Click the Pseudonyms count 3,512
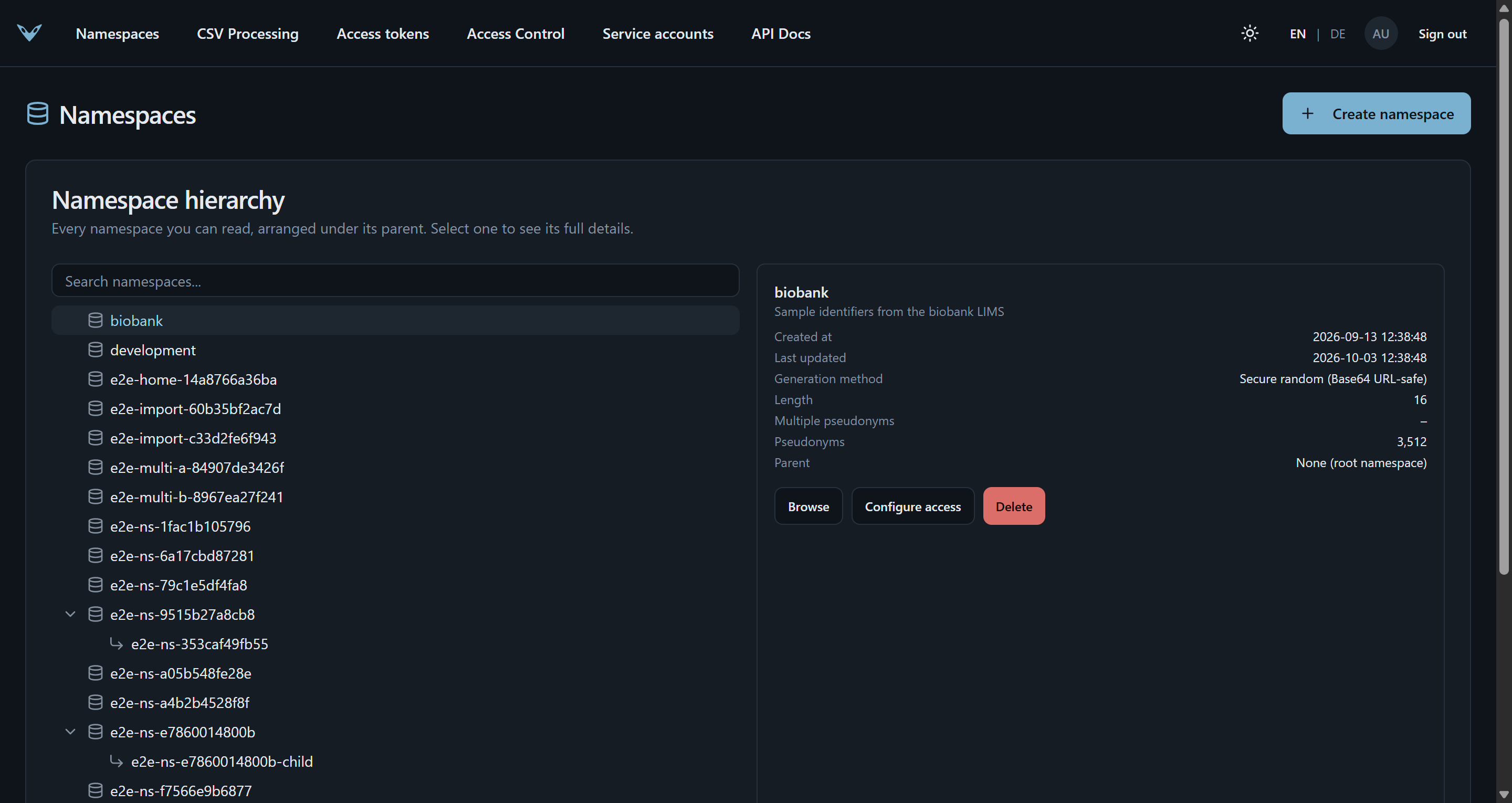This screenshot has width=1512, height=803. point(1411,441)
